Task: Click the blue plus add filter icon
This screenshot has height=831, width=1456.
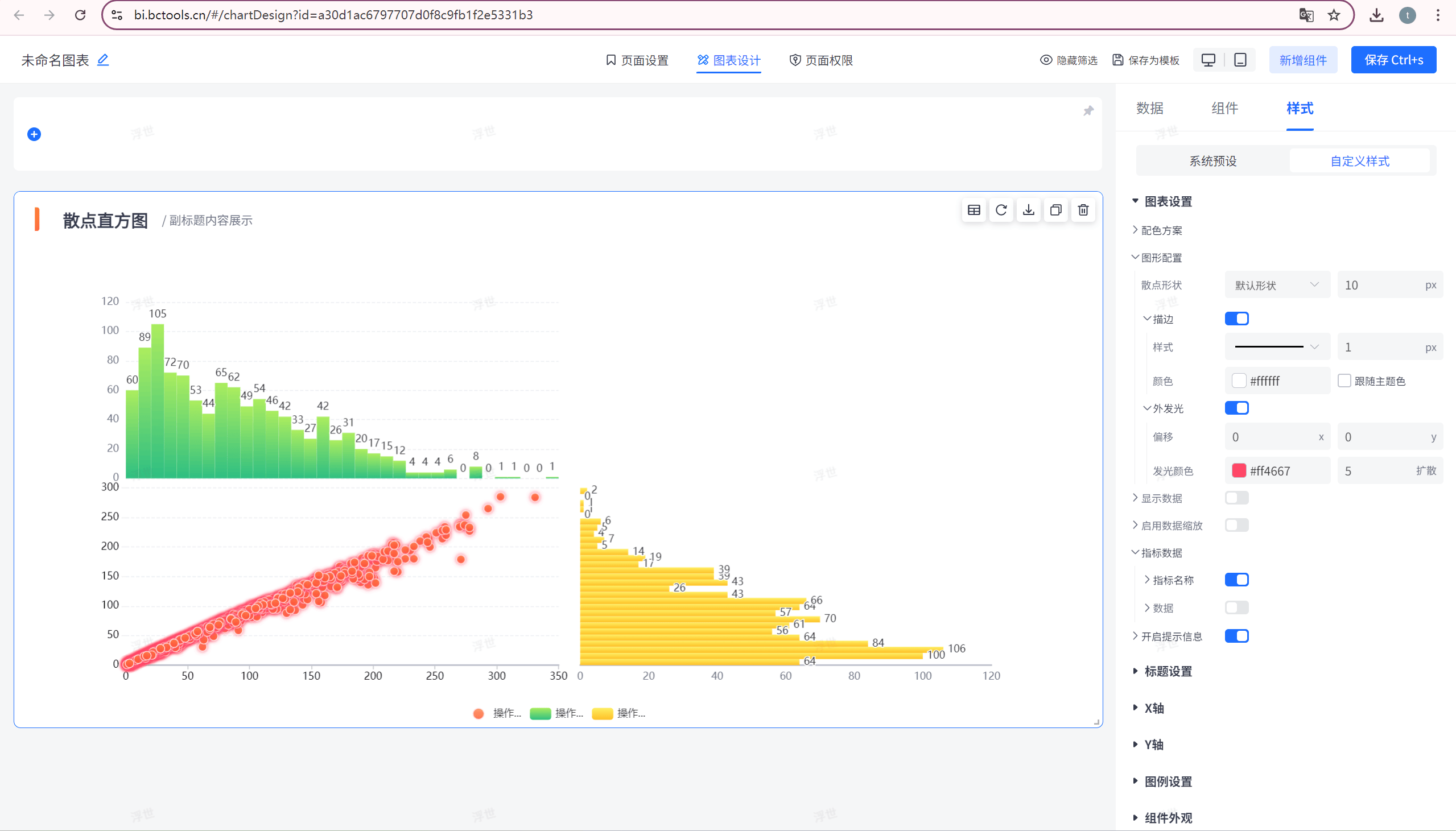Action: pyautogui.click(x=34, y=134)
